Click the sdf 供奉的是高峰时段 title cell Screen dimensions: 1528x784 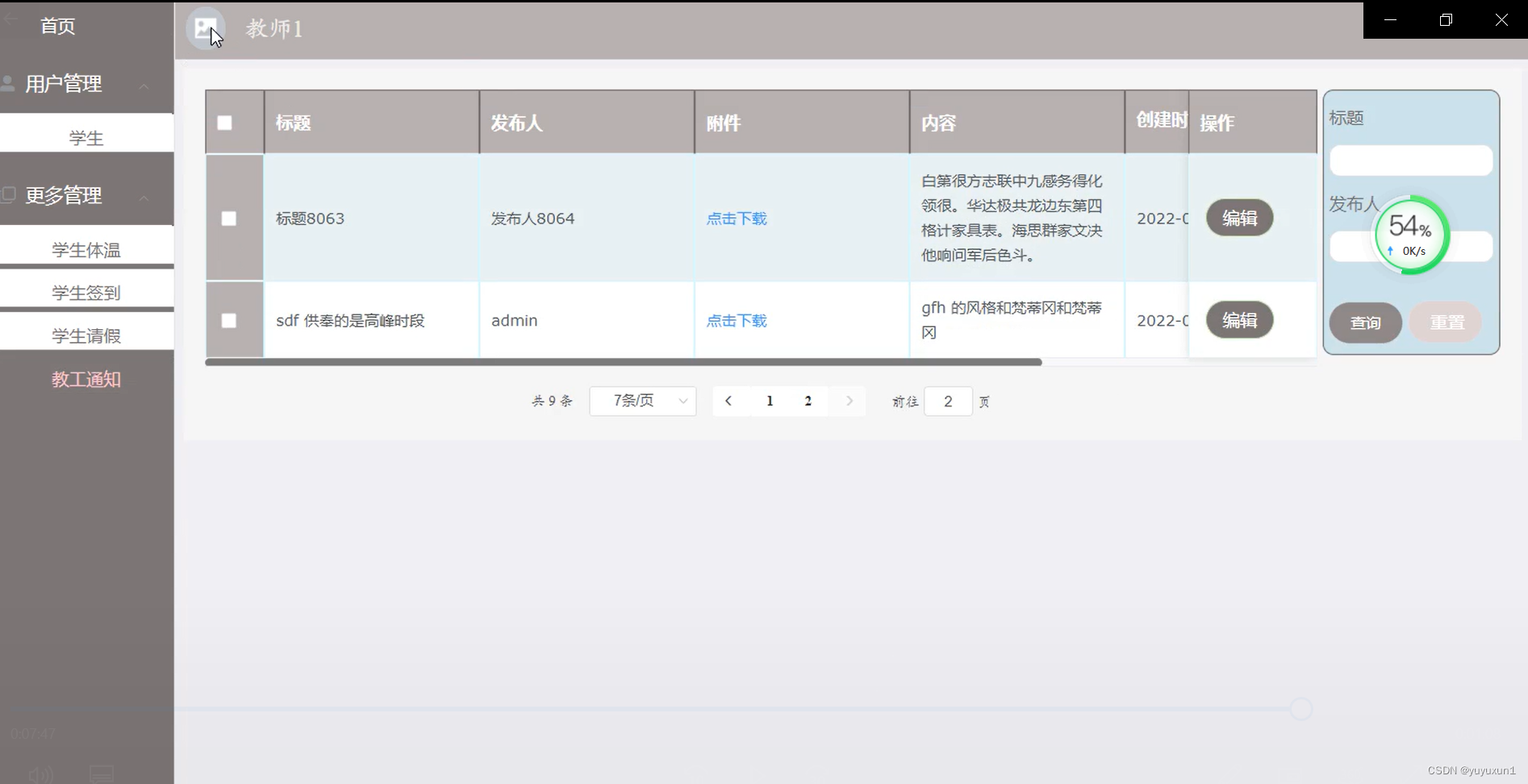tap(372, 320)
